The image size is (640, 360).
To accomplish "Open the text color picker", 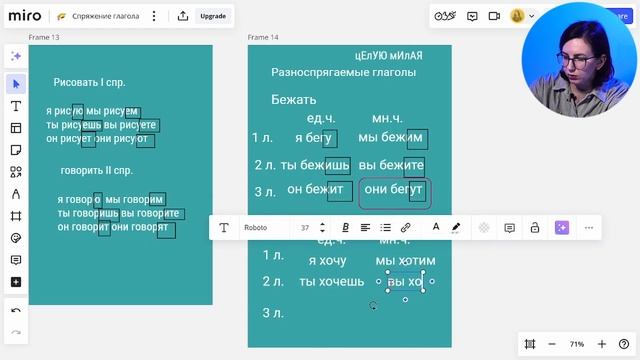I will [436, 228].
